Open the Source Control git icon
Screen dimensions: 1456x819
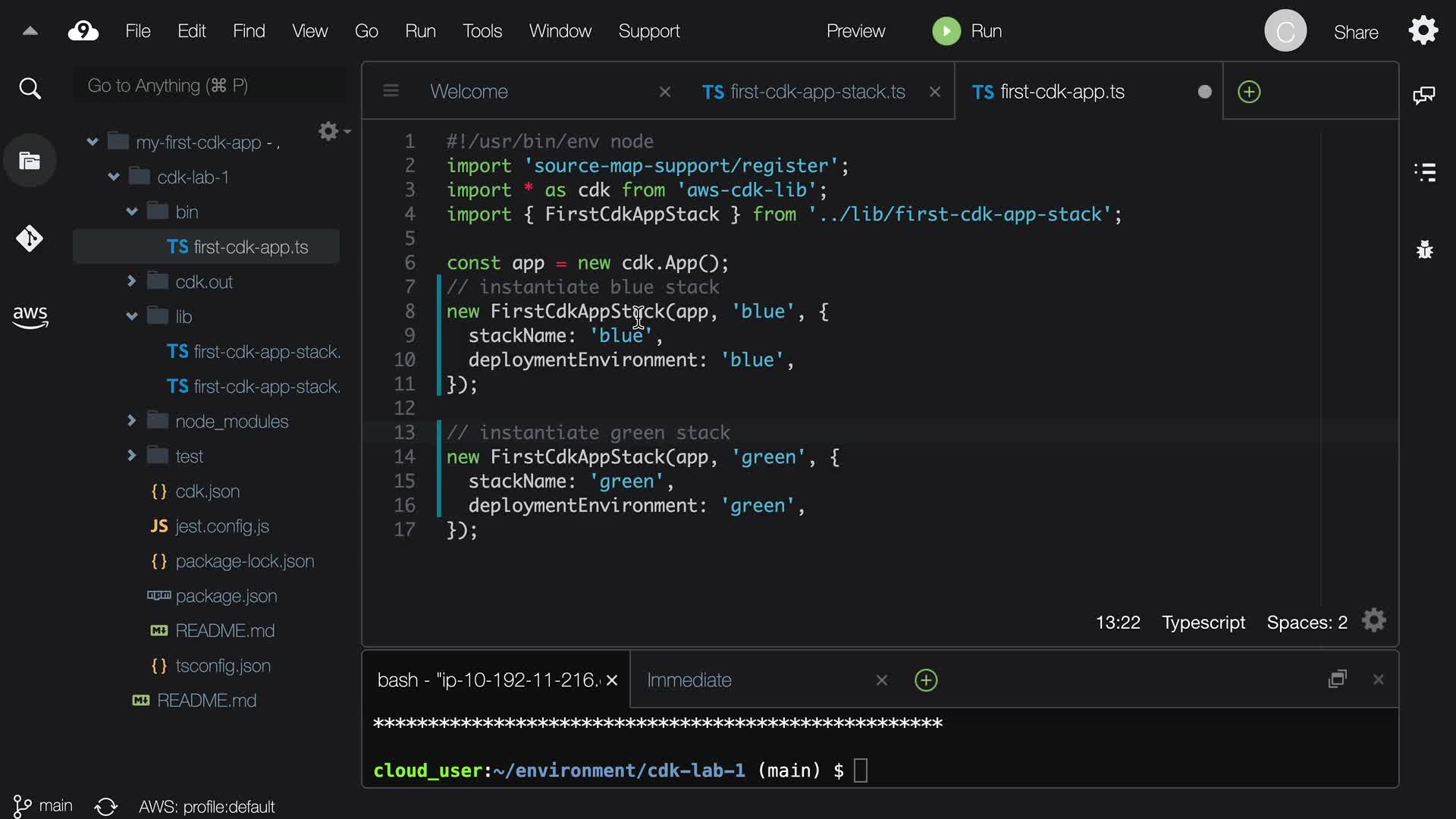[30, 239]
